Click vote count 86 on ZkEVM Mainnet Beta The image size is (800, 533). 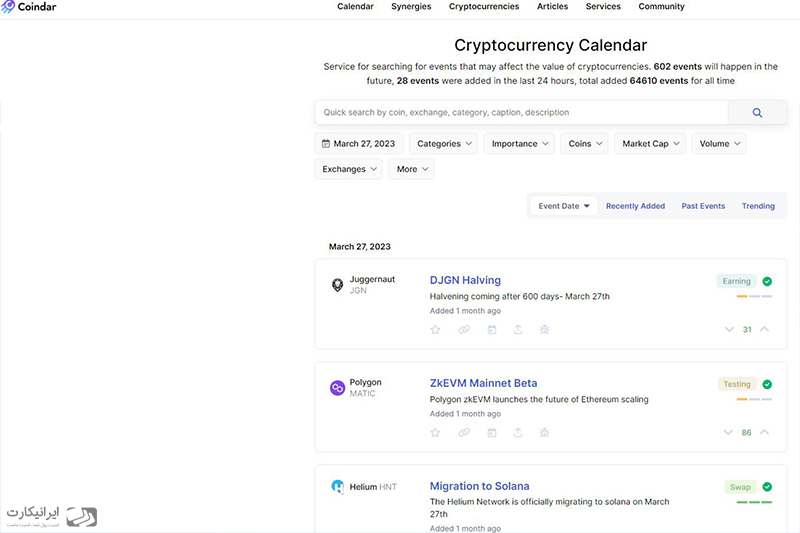746,433
